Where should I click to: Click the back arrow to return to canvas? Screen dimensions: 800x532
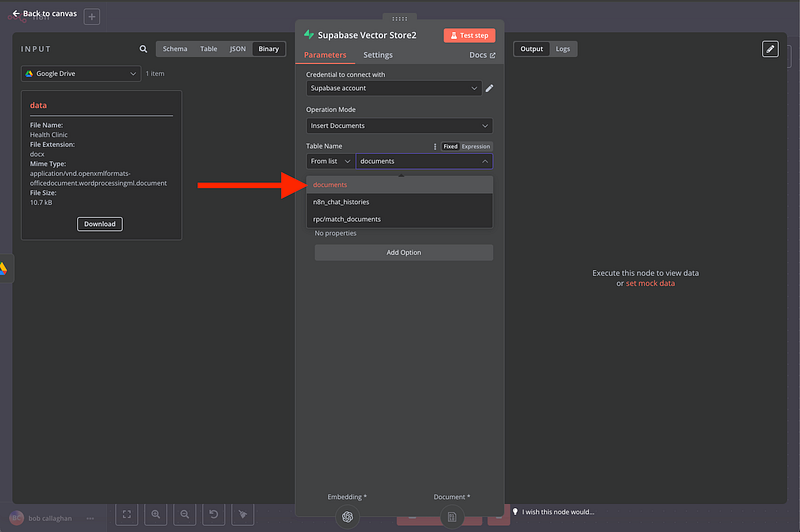[x=15, y=14]
